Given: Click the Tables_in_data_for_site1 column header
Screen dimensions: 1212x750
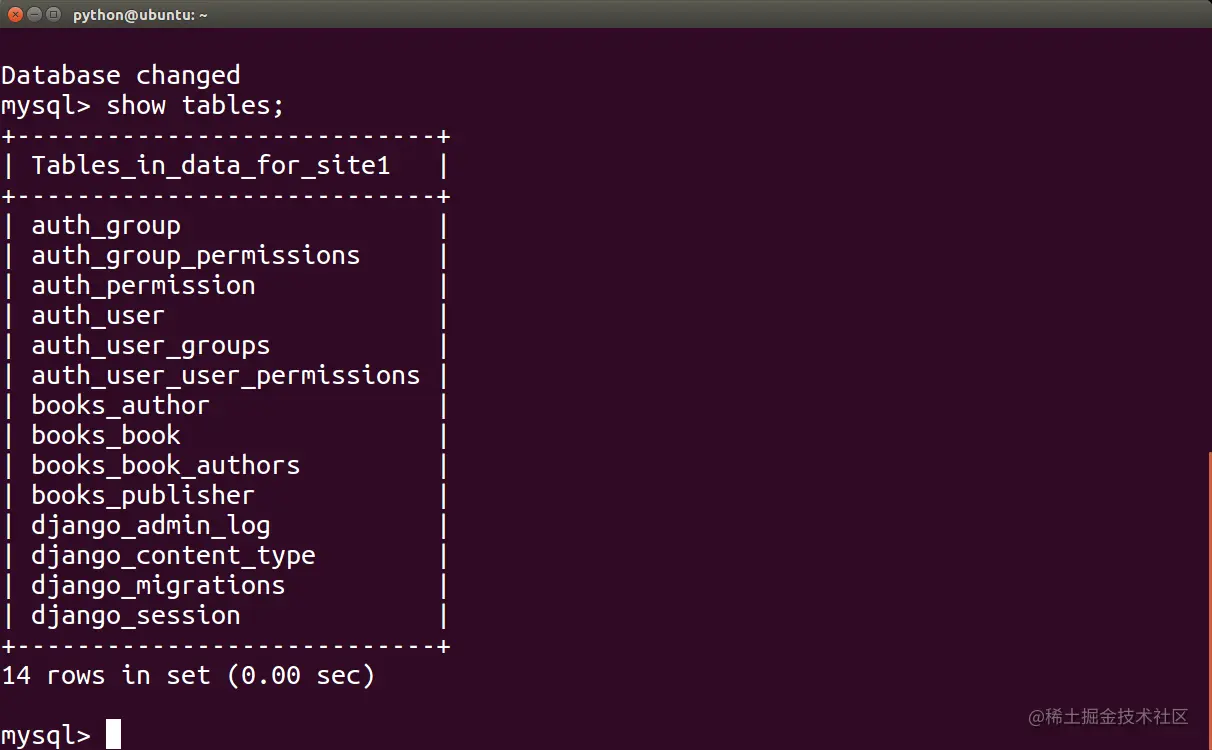Looking at the screenshot, I should [210, 166].
